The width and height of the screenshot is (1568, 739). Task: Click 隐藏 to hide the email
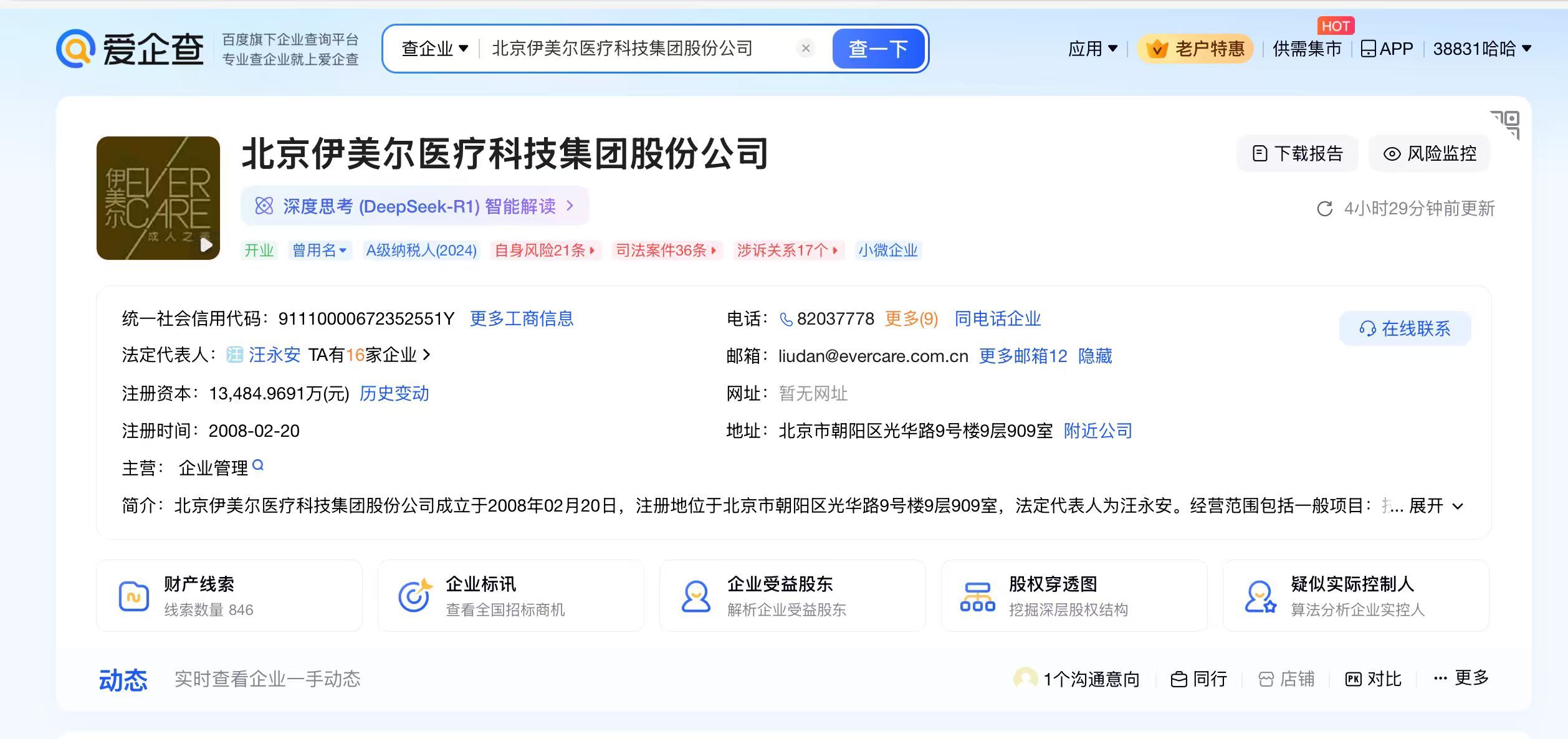pyautogui.click(x=1094, y=356)
